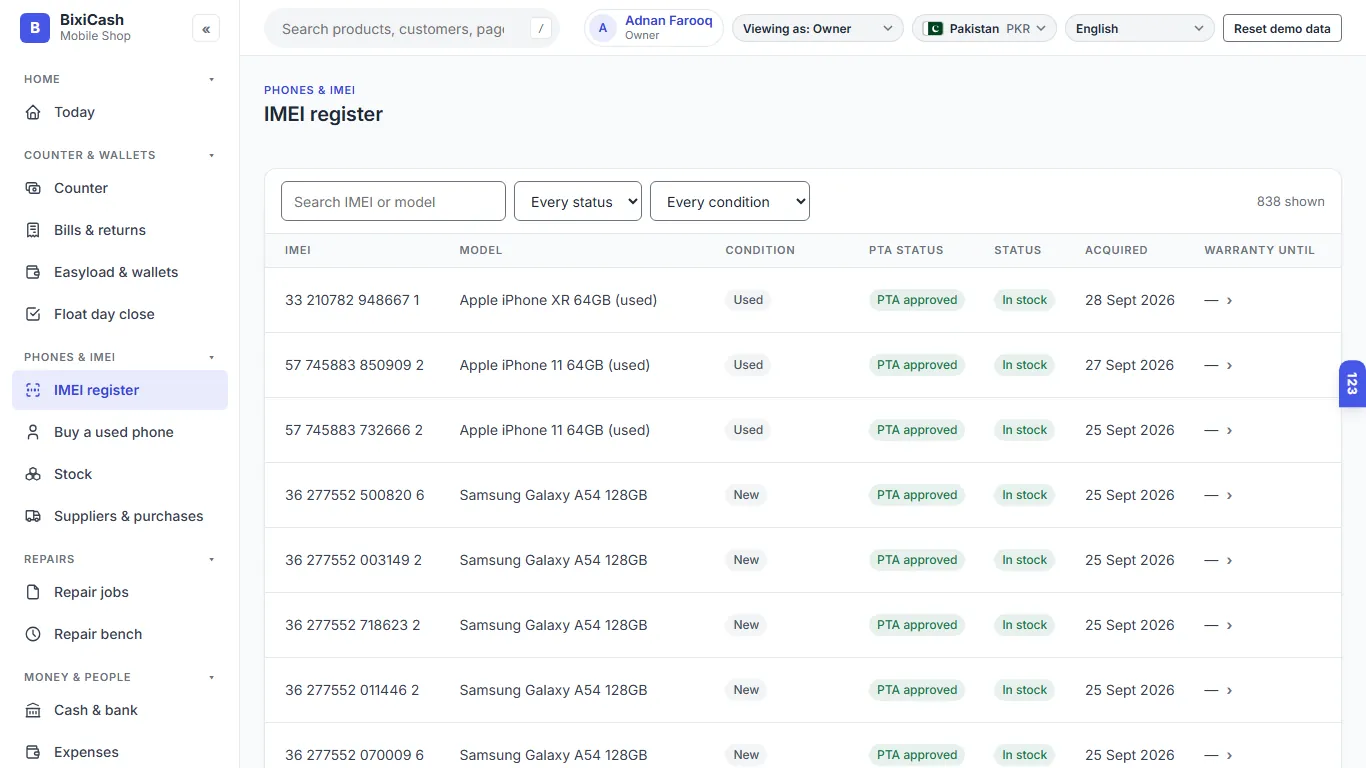The height and width of the screenshot is (768, 1366).
Task: Click the Pakistan flag icon
Action: [x=934, y=28]
